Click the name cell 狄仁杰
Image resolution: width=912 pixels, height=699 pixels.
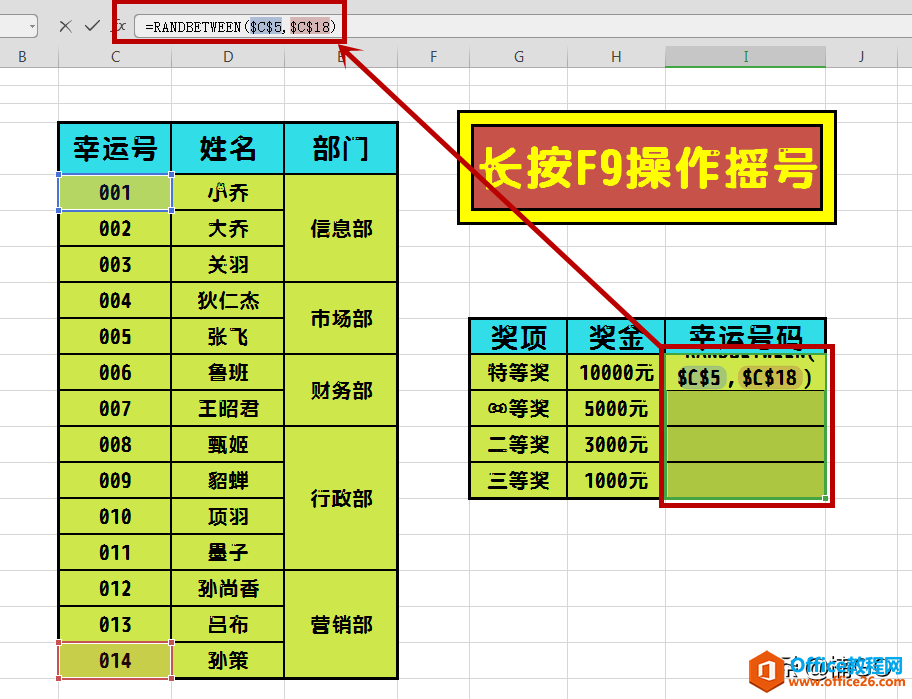tap(228, 301)
